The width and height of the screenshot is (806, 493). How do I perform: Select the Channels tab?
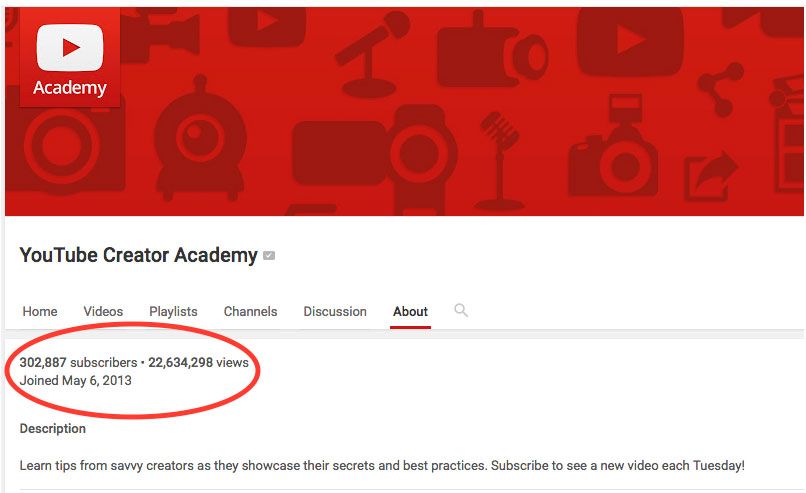coord(250,312)
